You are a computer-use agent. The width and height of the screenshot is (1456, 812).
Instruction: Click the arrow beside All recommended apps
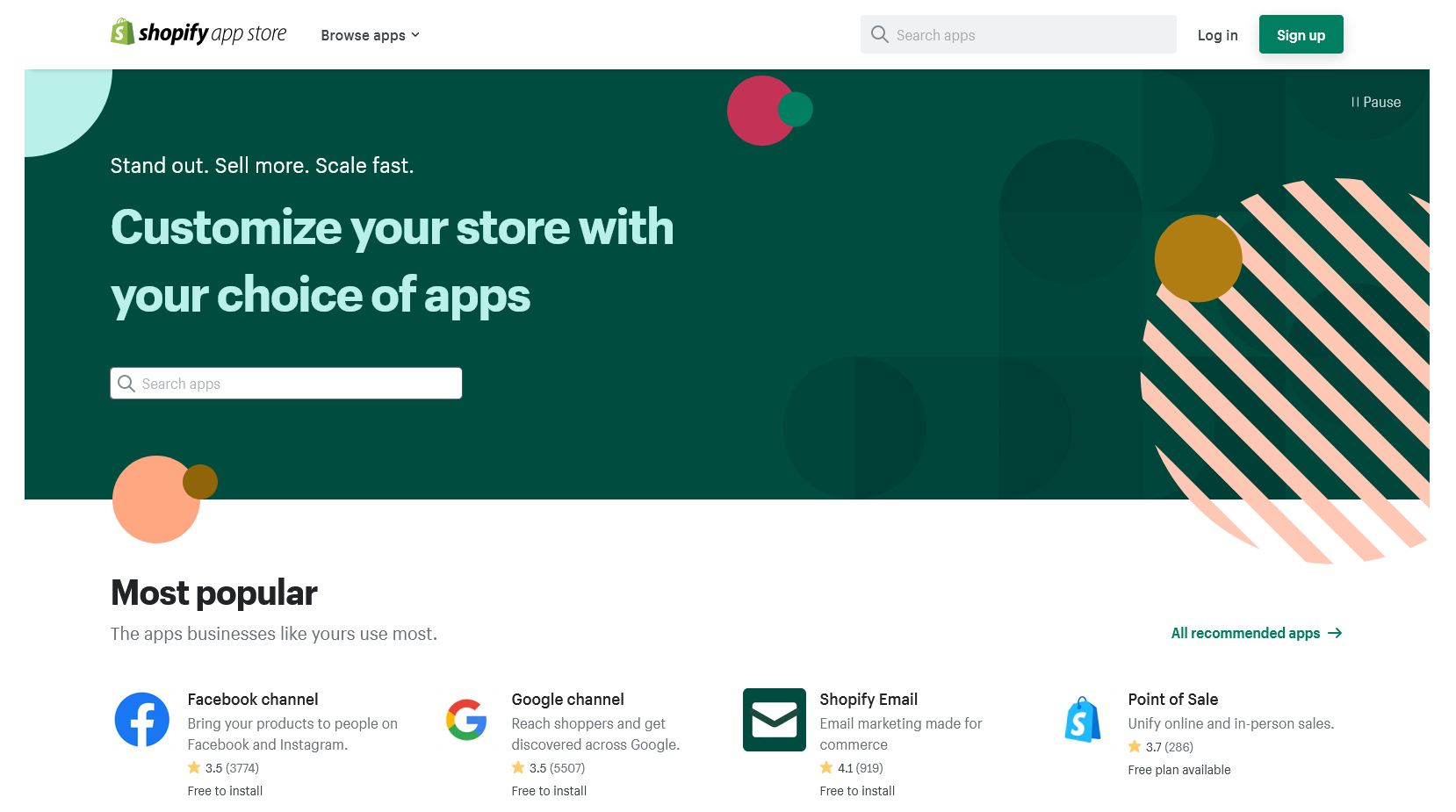pos(1335,633)
